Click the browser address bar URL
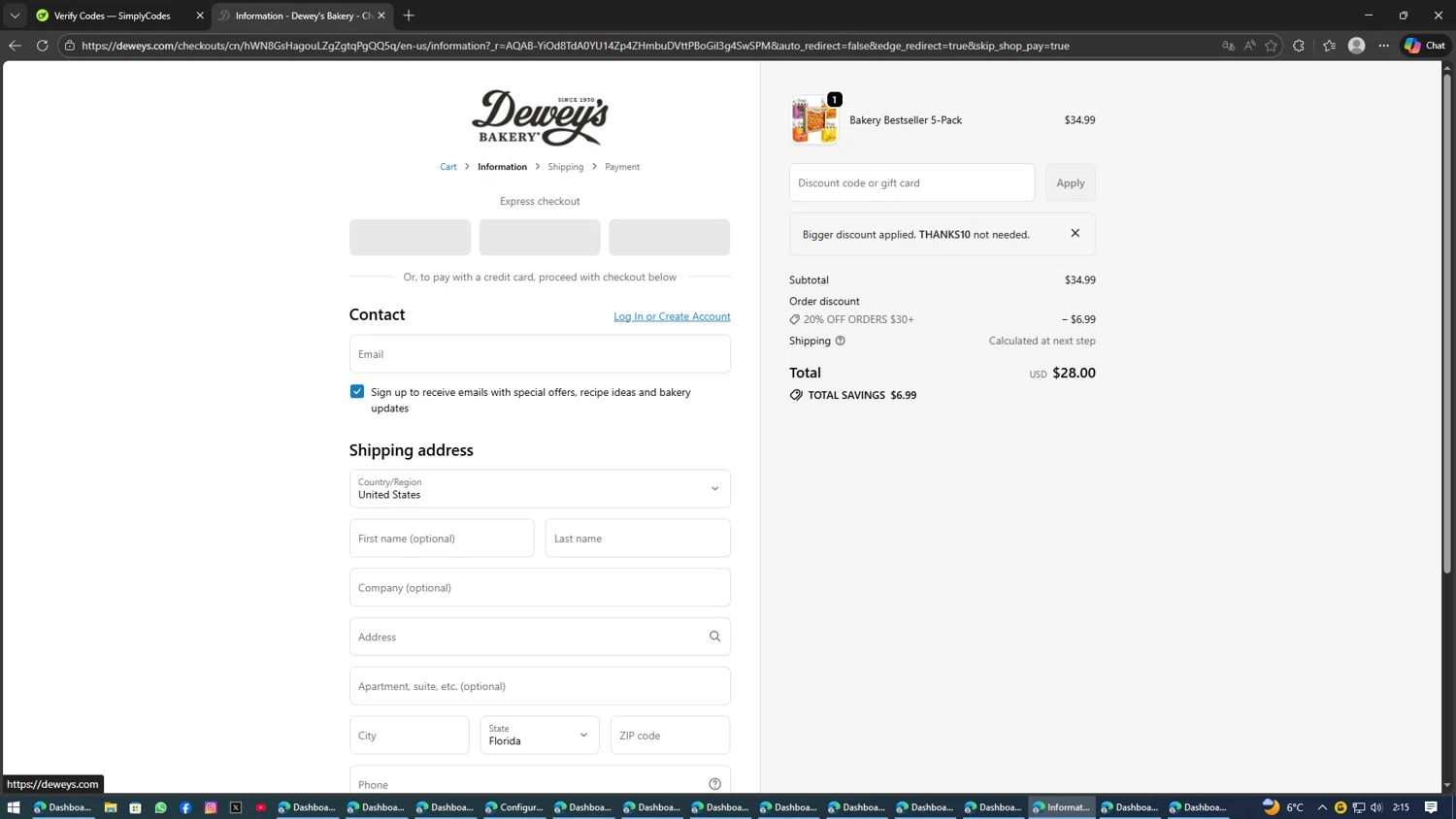Viewport: 1456px width, 819px height. tap(575, 46)
